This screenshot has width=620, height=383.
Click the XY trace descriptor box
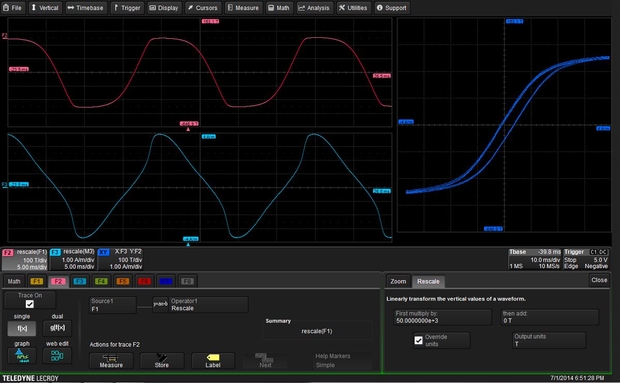pos(121,259)
